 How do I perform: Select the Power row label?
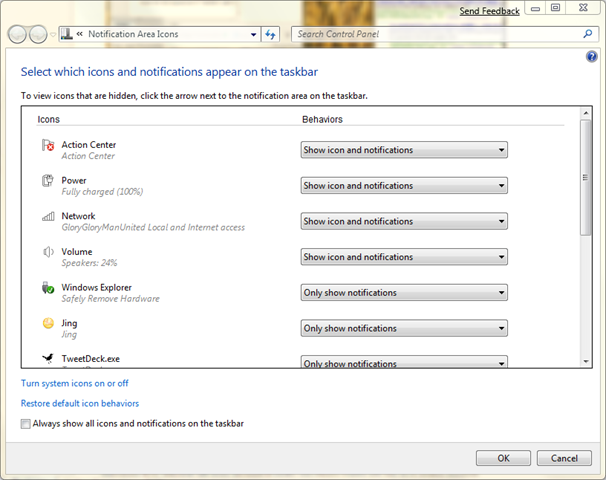click(x=74, y=180)
